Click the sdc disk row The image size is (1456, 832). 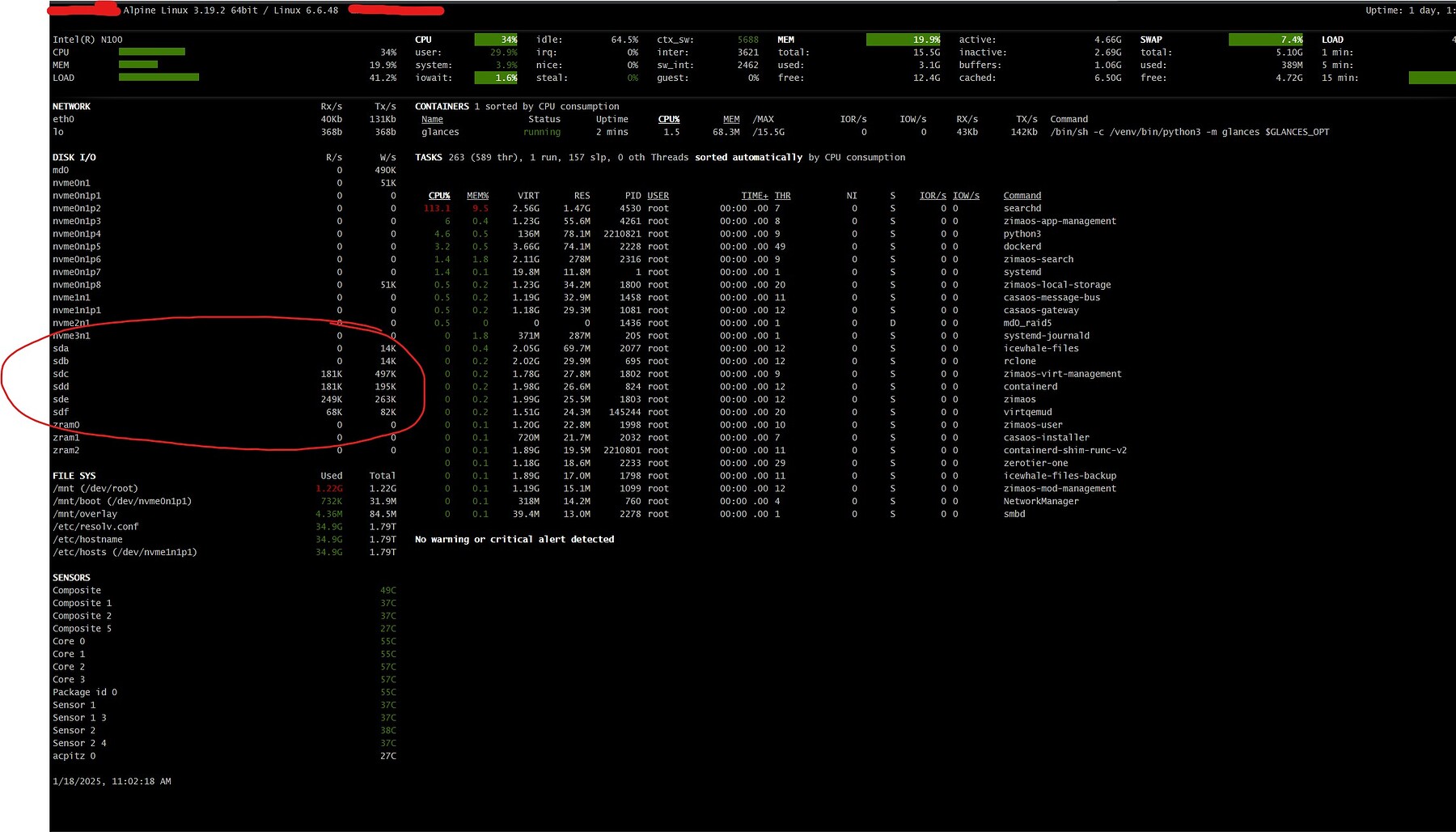coord(224,374)
